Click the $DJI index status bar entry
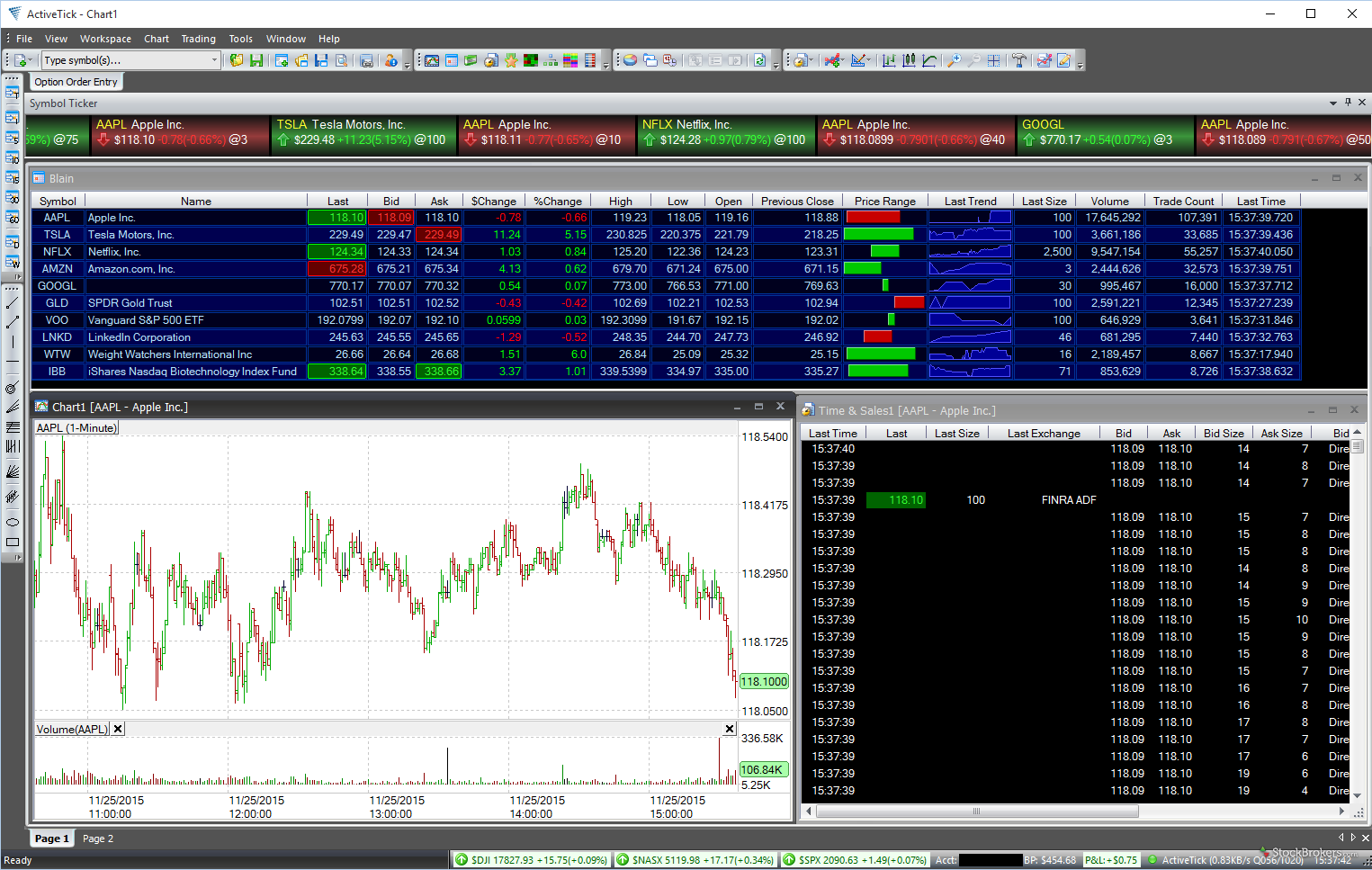1372x870 pixels. pyautogui.click(x=530, y=860)
